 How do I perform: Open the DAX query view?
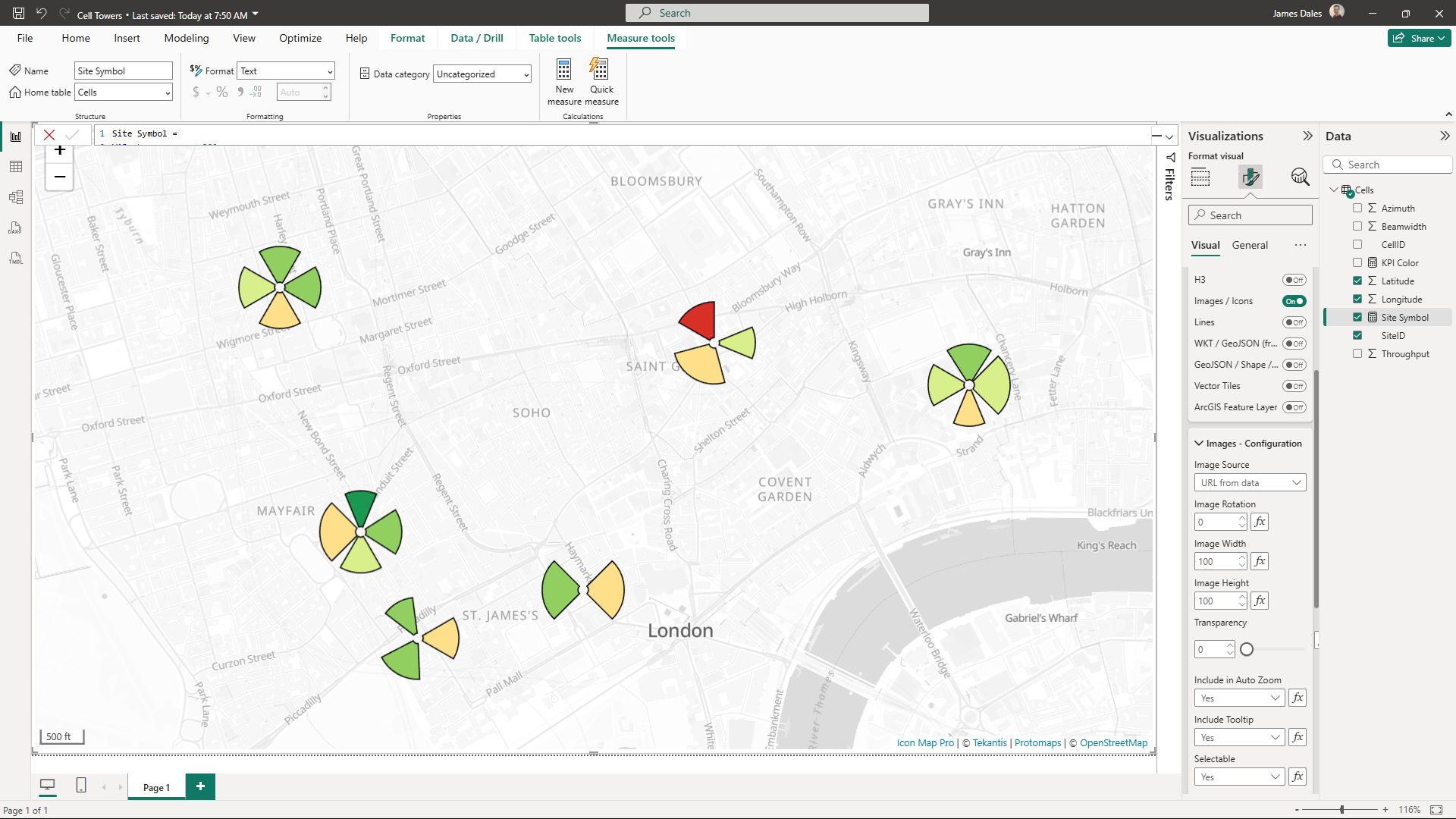15,227
